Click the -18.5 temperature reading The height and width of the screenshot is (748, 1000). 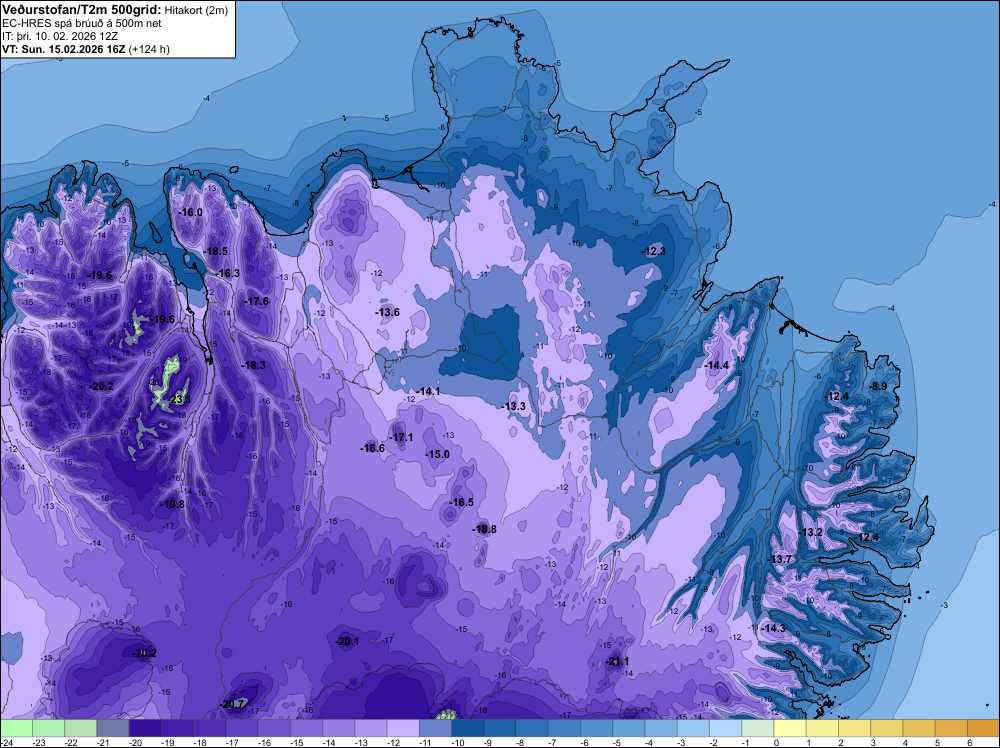(x=216, y=251)
